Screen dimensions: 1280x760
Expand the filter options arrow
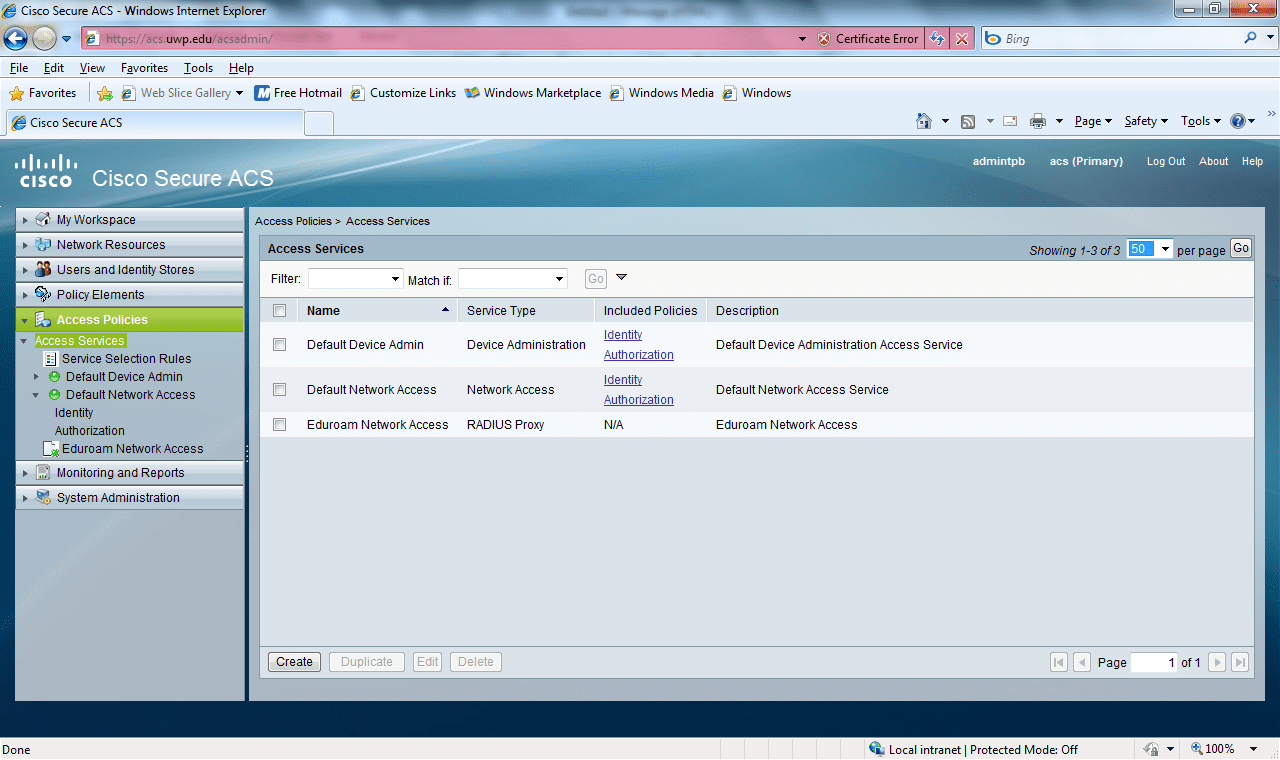click(621, 278)
